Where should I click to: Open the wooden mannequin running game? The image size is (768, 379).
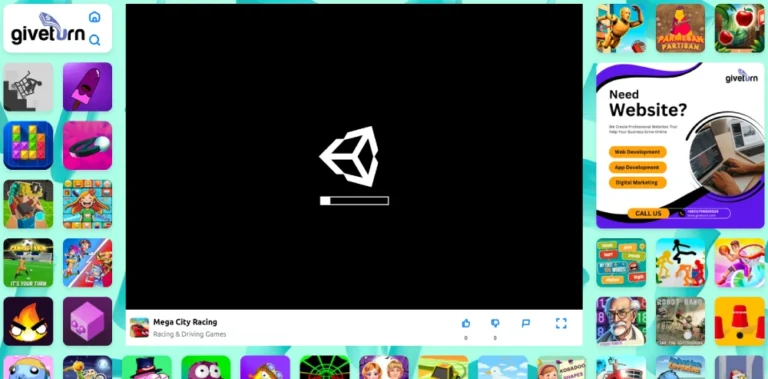(621, 28)
